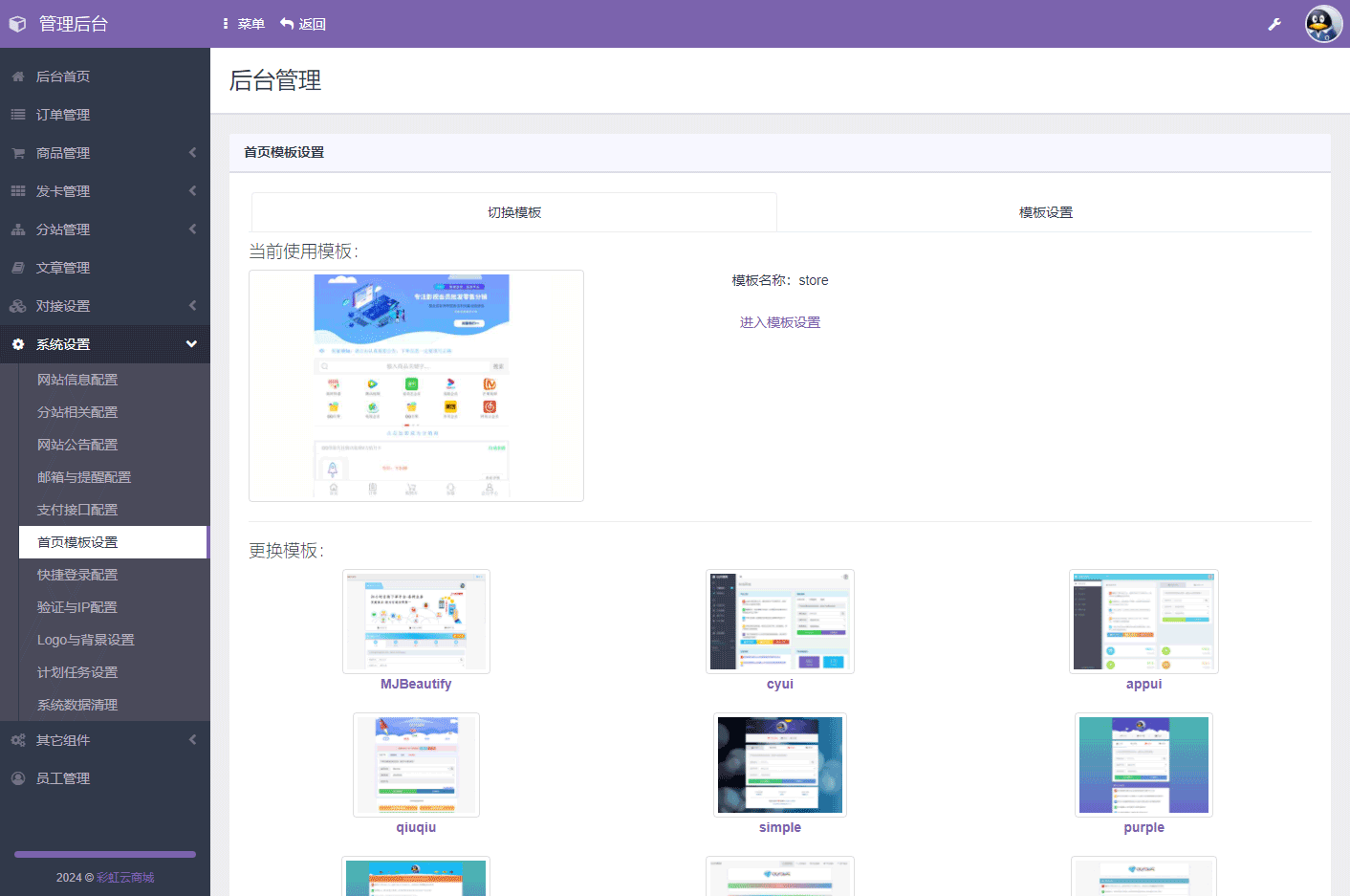
Task: Click the gear icon next to 系统设置
Action: click(x=18, y=344)
